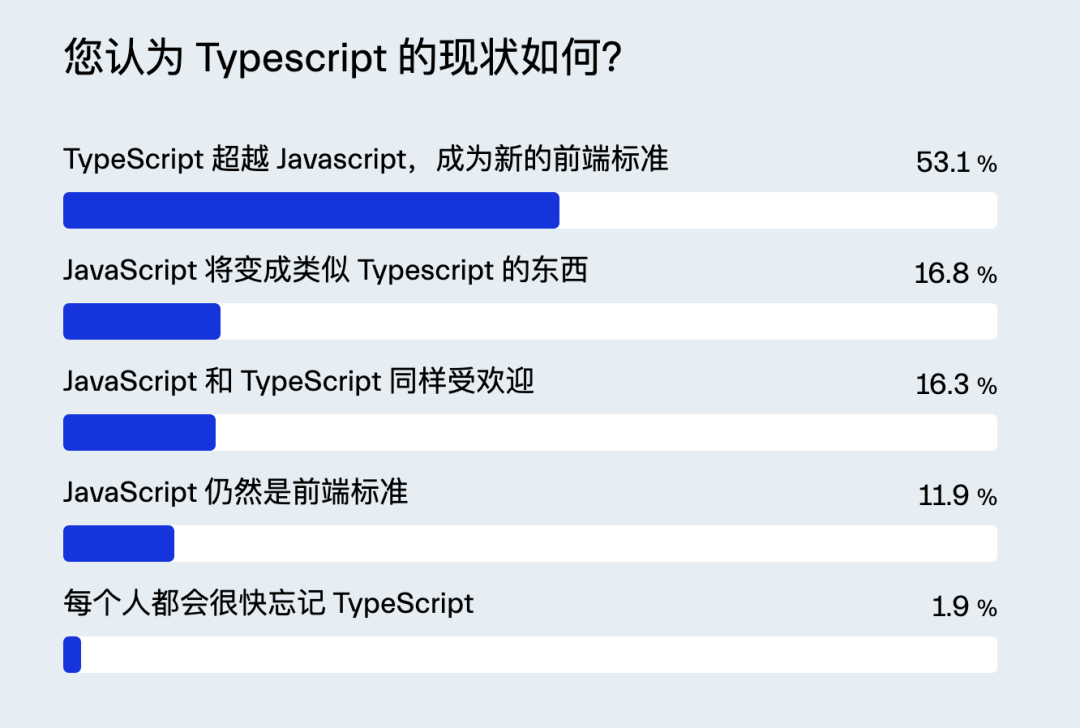Click the empty white part of the 53.1 % bar
Image resolution: width=1080 pixels, height=728 pixels.
(x=778, y=210)
